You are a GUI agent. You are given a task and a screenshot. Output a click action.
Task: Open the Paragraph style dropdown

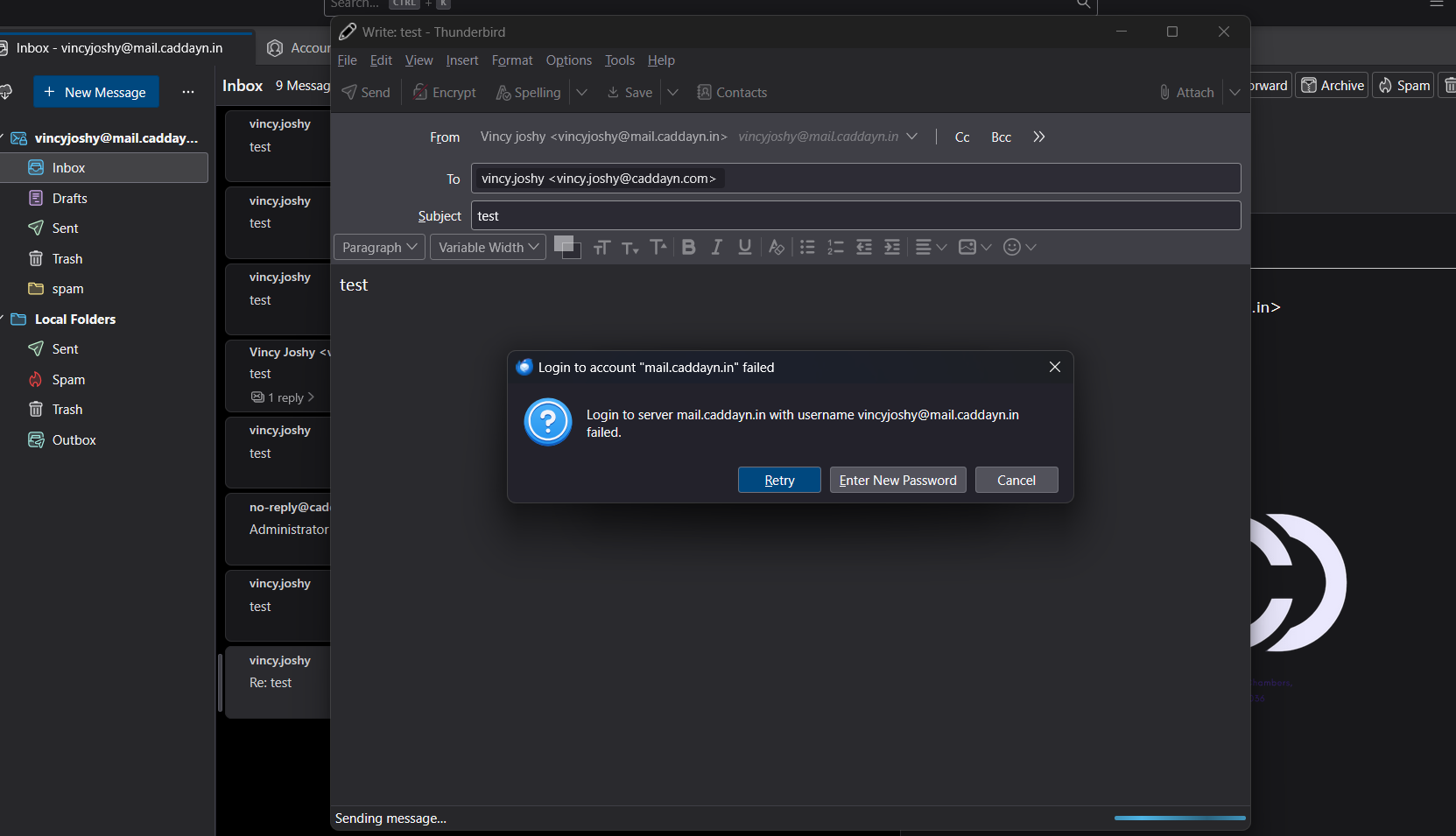(380, 248)
